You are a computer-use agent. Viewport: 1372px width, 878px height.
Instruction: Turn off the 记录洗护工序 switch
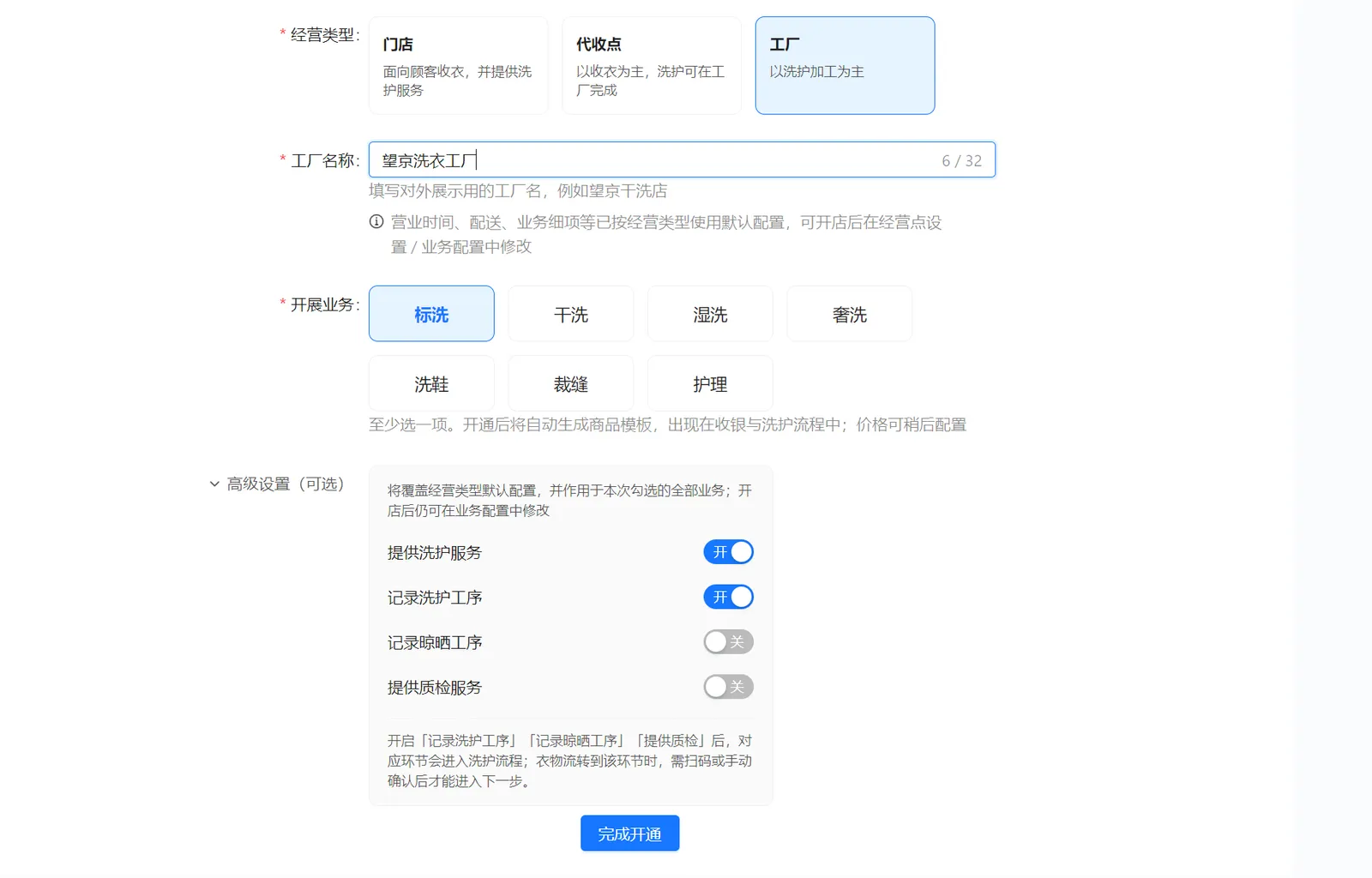click(x=729, y=597)
